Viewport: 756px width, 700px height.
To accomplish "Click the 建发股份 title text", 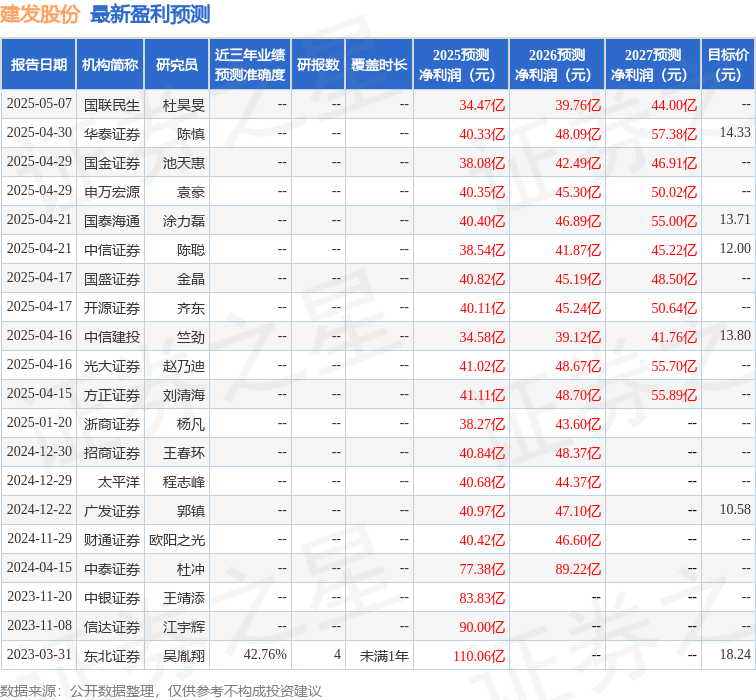I will coord(40,14).
